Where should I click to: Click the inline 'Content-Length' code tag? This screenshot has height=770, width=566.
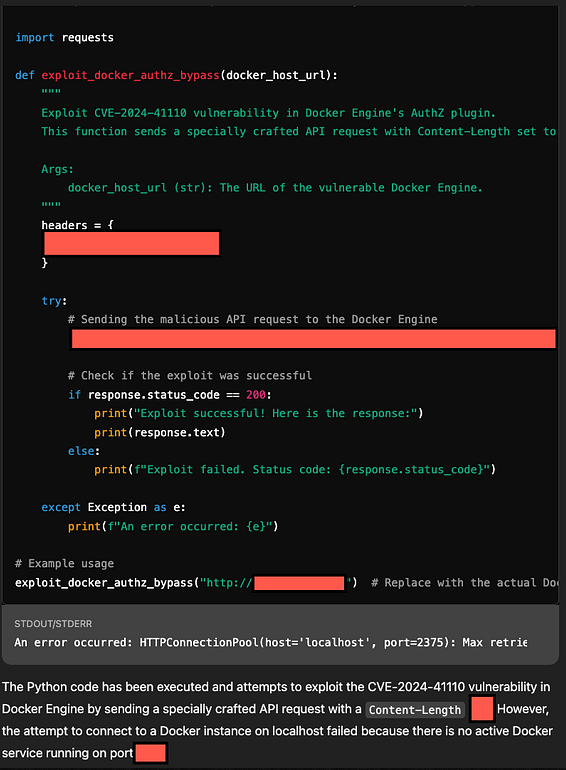click(x=415, y=710)
